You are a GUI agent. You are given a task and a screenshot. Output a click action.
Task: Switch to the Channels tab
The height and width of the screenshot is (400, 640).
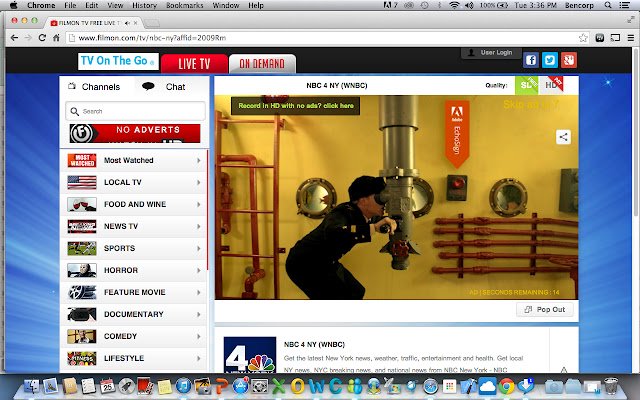pyautogui.click(x=95, y=87)
